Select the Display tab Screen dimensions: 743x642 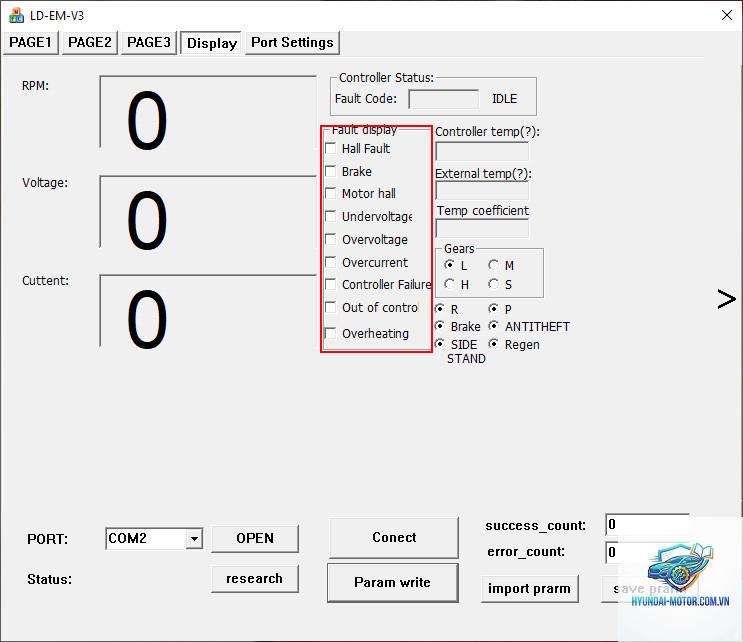pyautogui.click(x=211, y=43)
